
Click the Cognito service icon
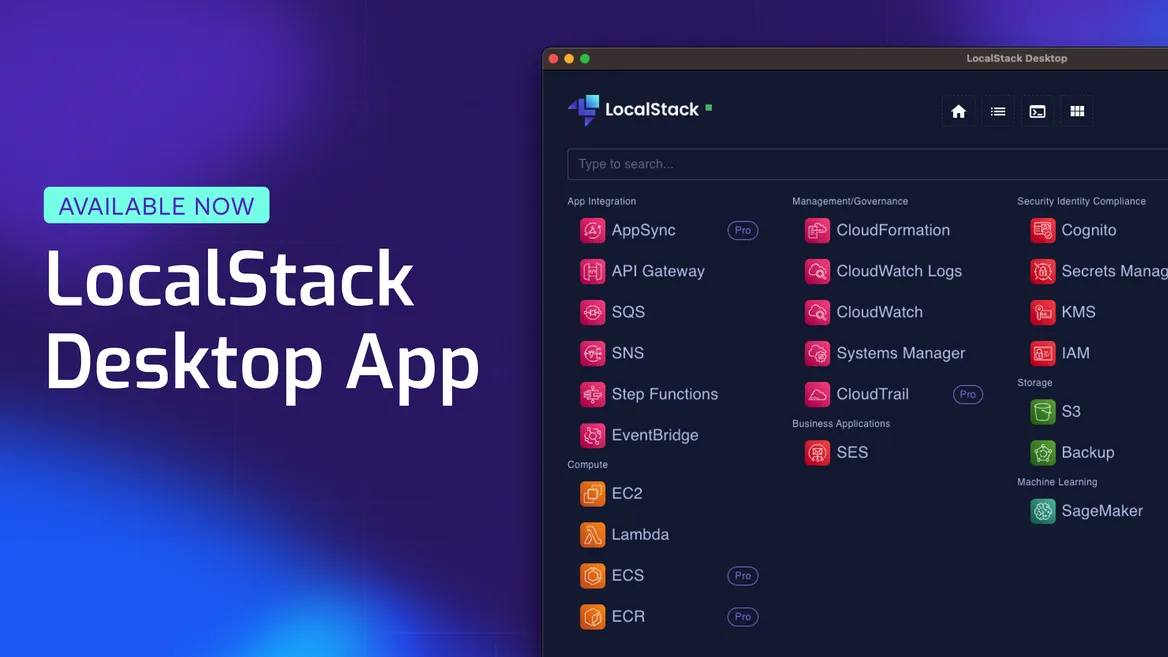pyautogui.click(x=1043, y=231)
